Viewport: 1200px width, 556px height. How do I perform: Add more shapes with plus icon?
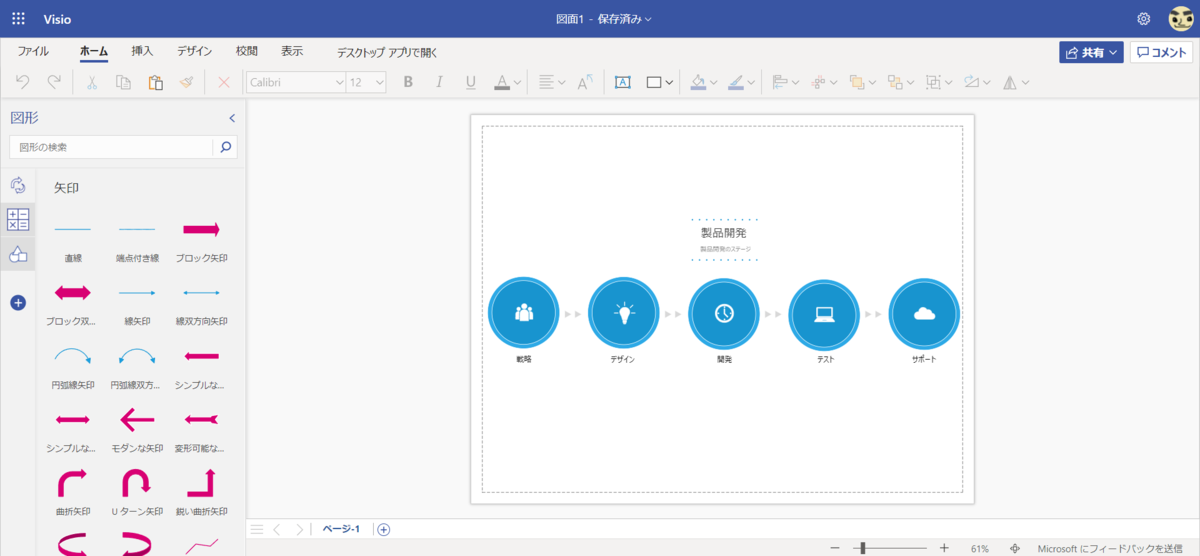click(x=18, y=302)
